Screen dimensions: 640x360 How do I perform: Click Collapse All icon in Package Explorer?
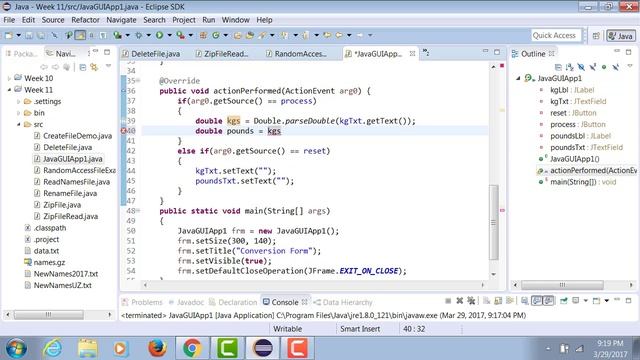pyautogui.click(x=83, y=67)
